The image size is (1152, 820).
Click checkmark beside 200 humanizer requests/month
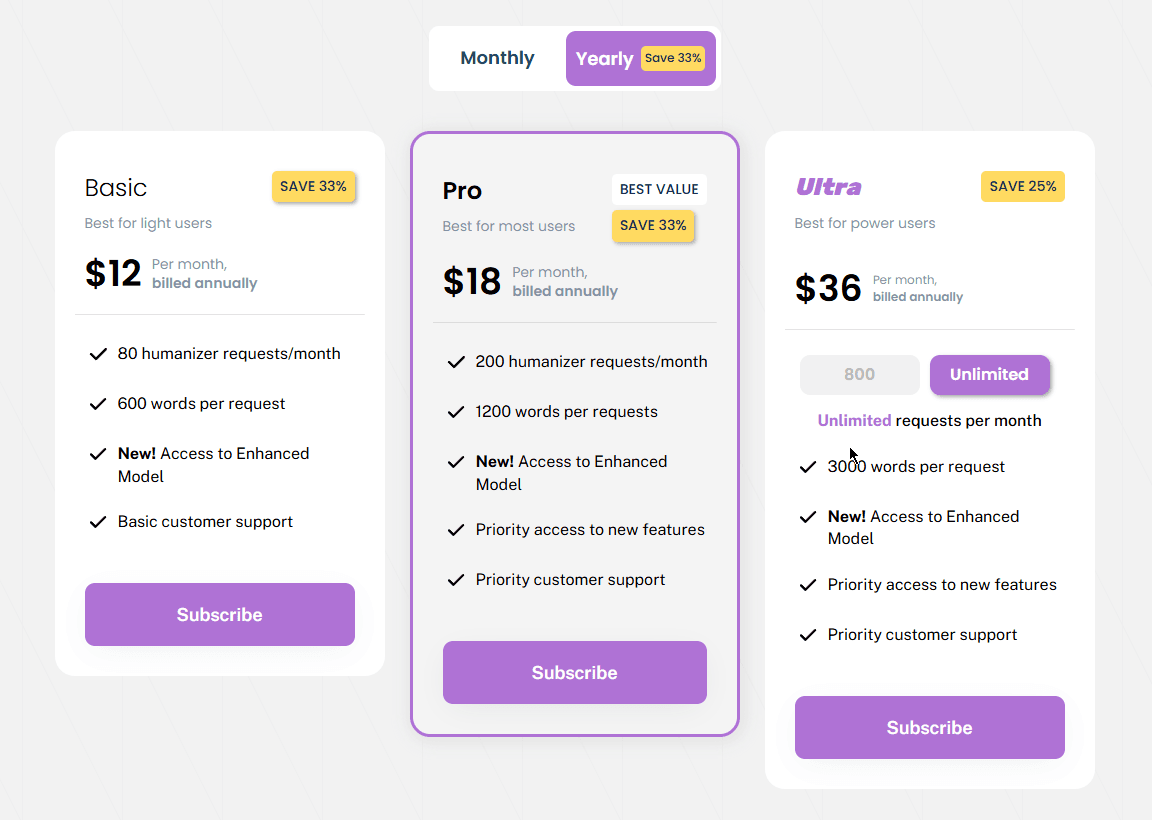coord(456,362)
